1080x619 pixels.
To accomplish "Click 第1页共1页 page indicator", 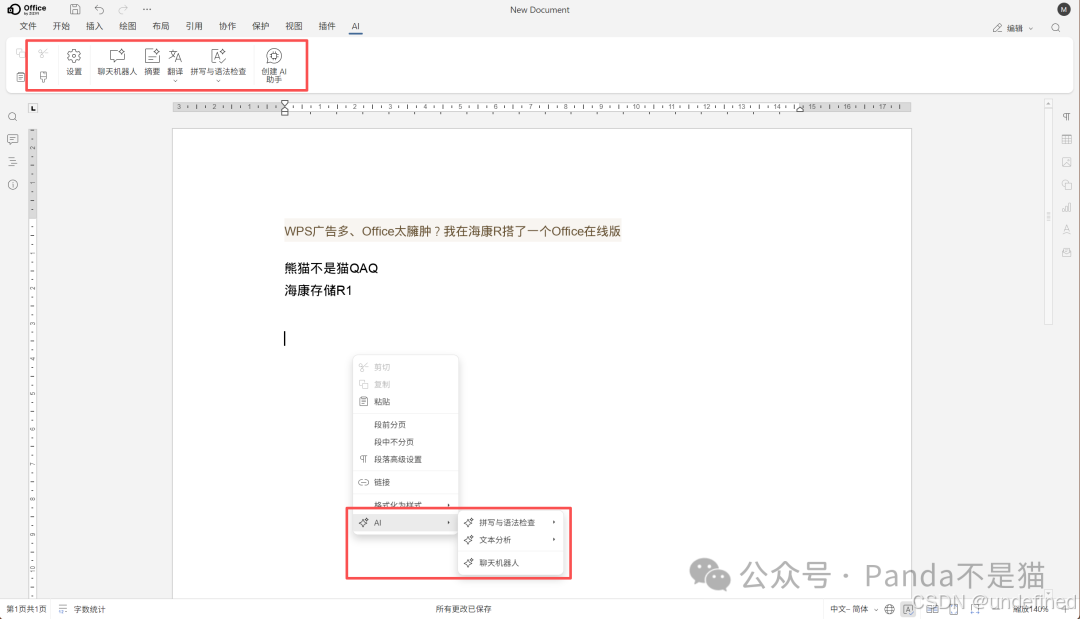I will pos(26,609).
